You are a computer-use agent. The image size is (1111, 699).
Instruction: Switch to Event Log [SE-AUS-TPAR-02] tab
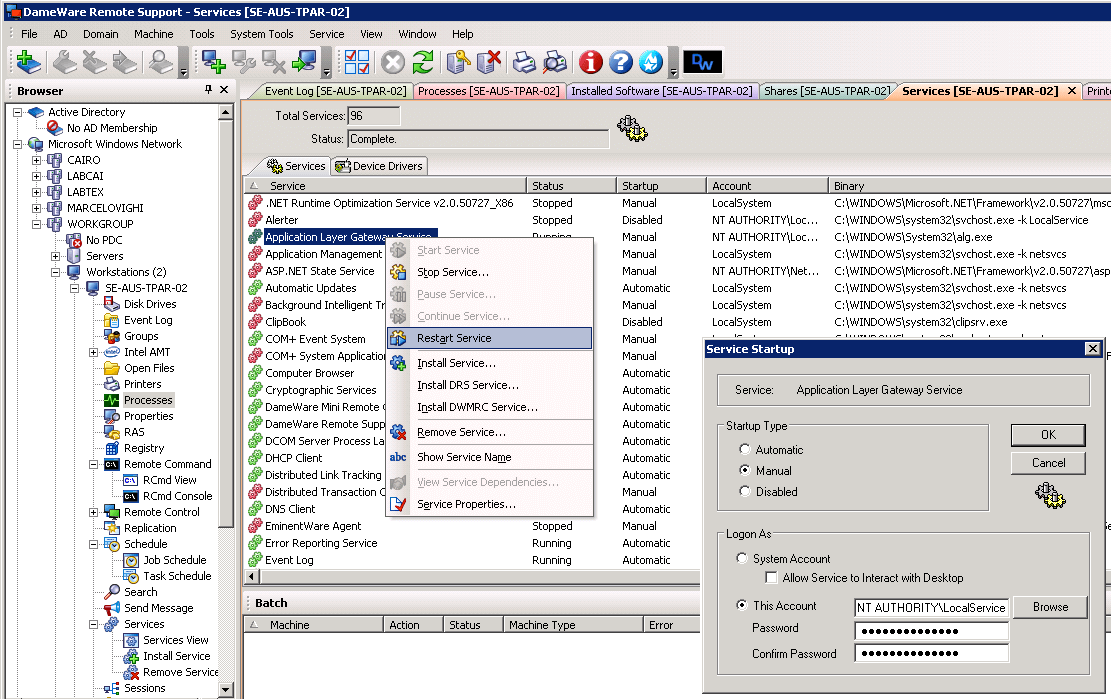point(333,91)
